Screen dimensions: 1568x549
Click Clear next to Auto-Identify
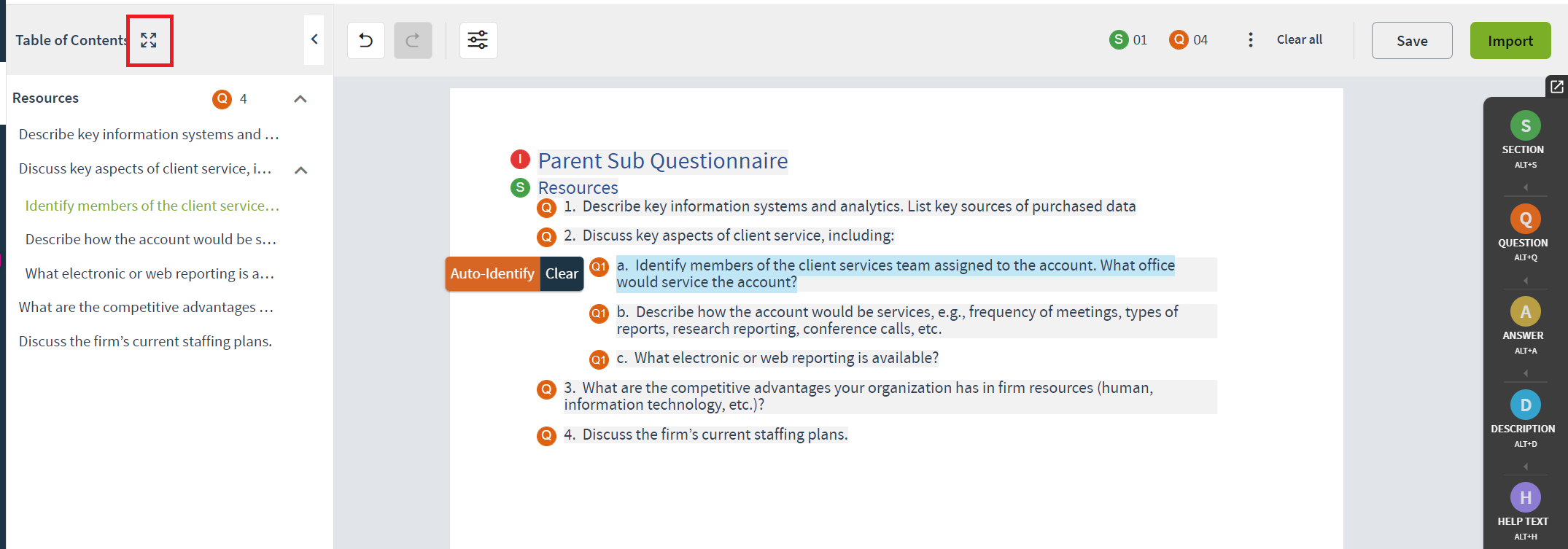(x=562, y=273)
